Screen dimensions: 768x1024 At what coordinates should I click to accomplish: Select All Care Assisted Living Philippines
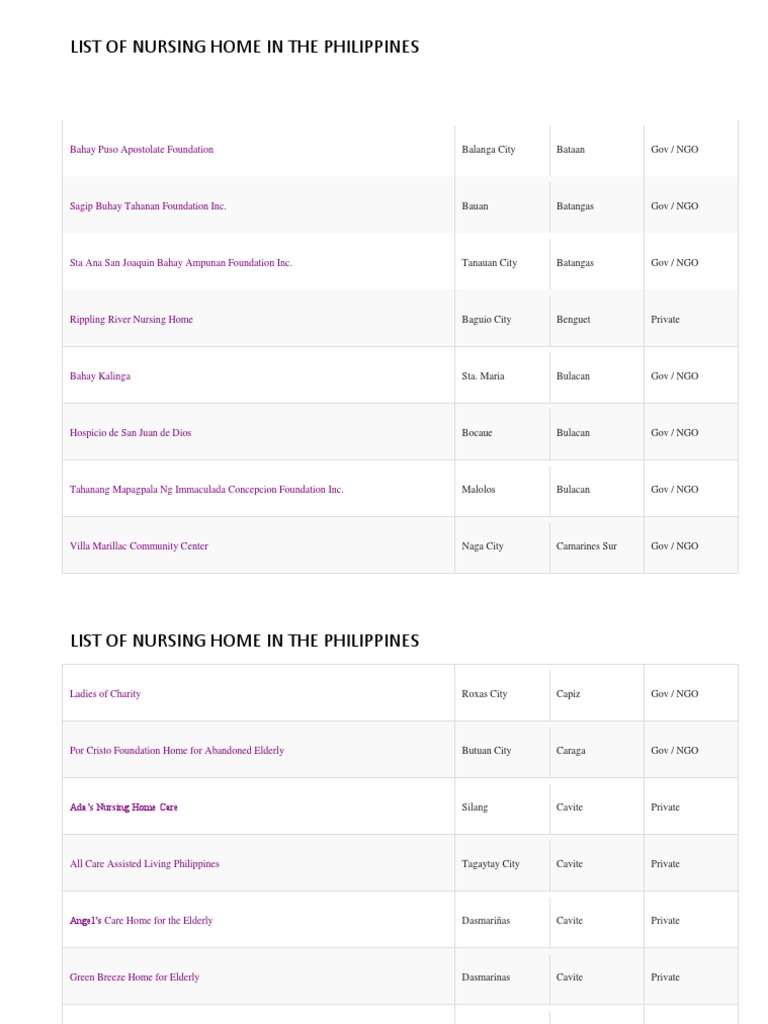click(x=144, y=864)
